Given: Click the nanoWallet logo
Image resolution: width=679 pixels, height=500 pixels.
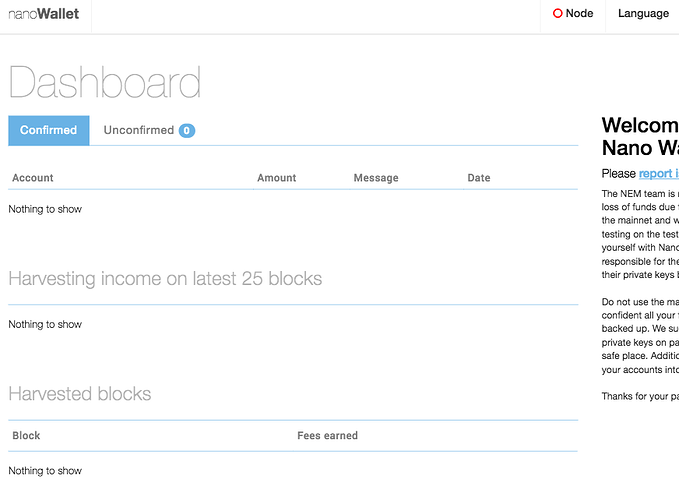Looking at the screenshot, I should click(44, 14).
